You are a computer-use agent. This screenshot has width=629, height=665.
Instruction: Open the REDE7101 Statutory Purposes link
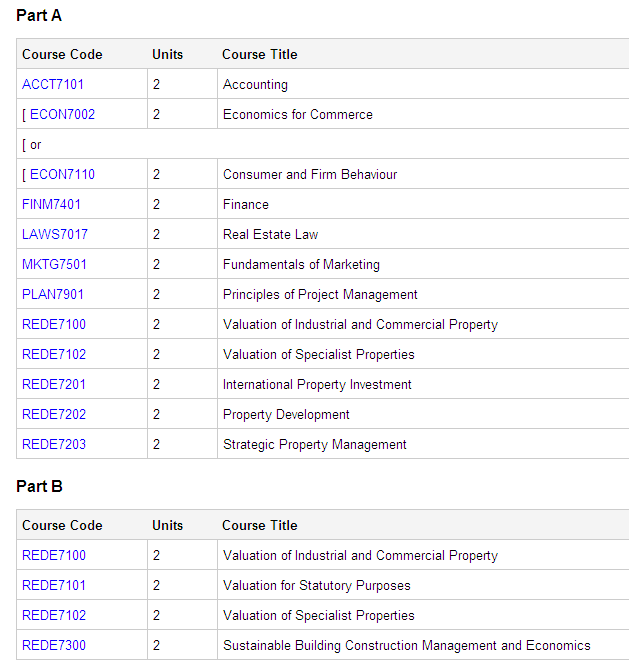point(54,586)
